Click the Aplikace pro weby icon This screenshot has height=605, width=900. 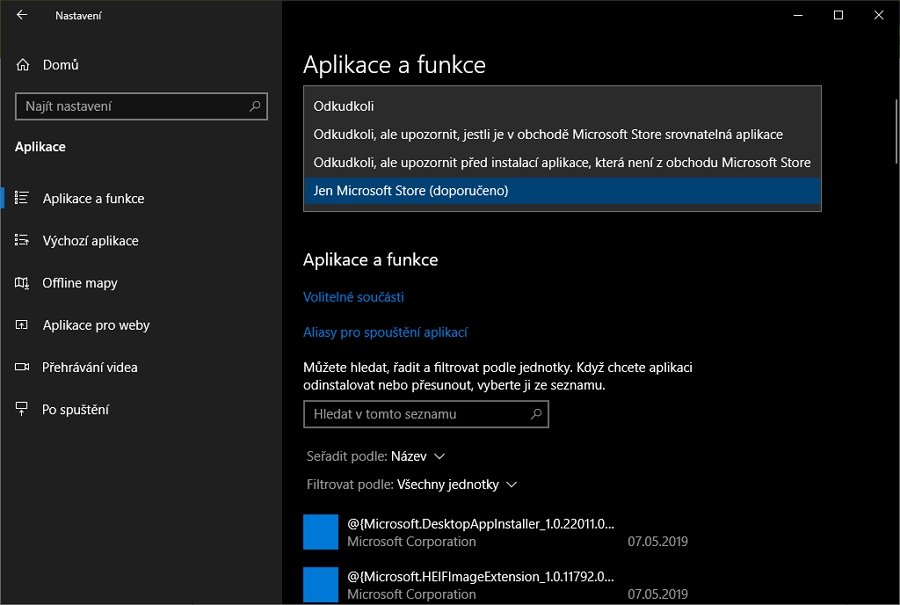(22, 325)
